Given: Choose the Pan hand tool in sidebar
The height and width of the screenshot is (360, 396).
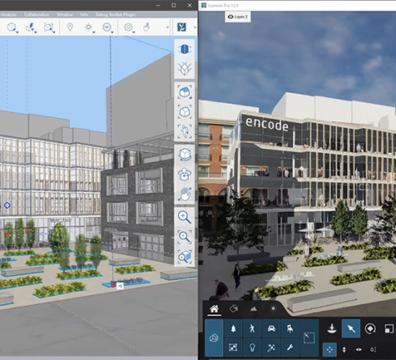Looking at the screenshot, I should click(x=184, y=194).
